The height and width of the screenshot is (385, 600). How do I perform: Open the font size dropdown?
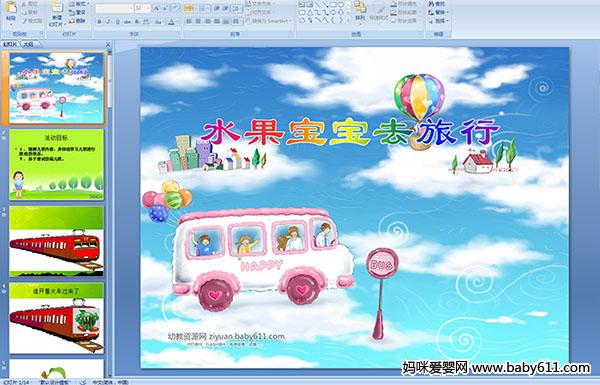click(143, 8)
